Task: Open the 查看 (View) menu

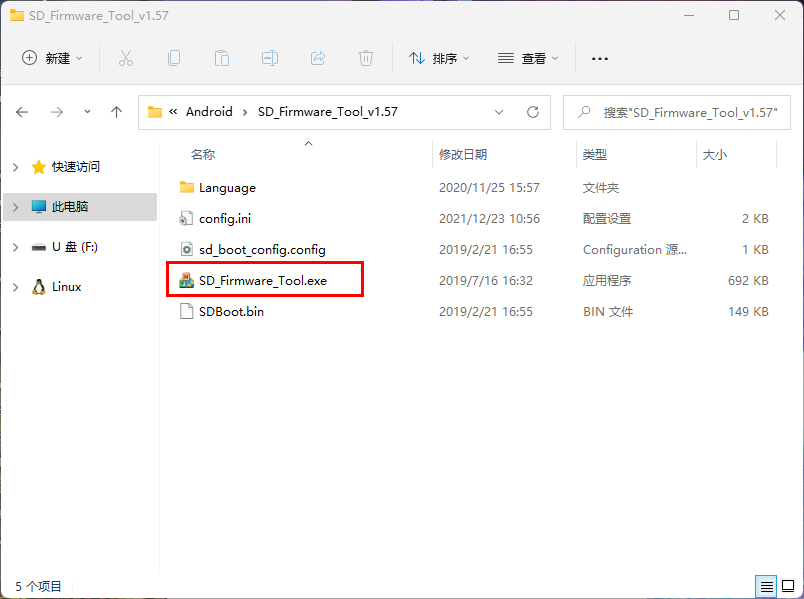Action: [x=528, y=58]
